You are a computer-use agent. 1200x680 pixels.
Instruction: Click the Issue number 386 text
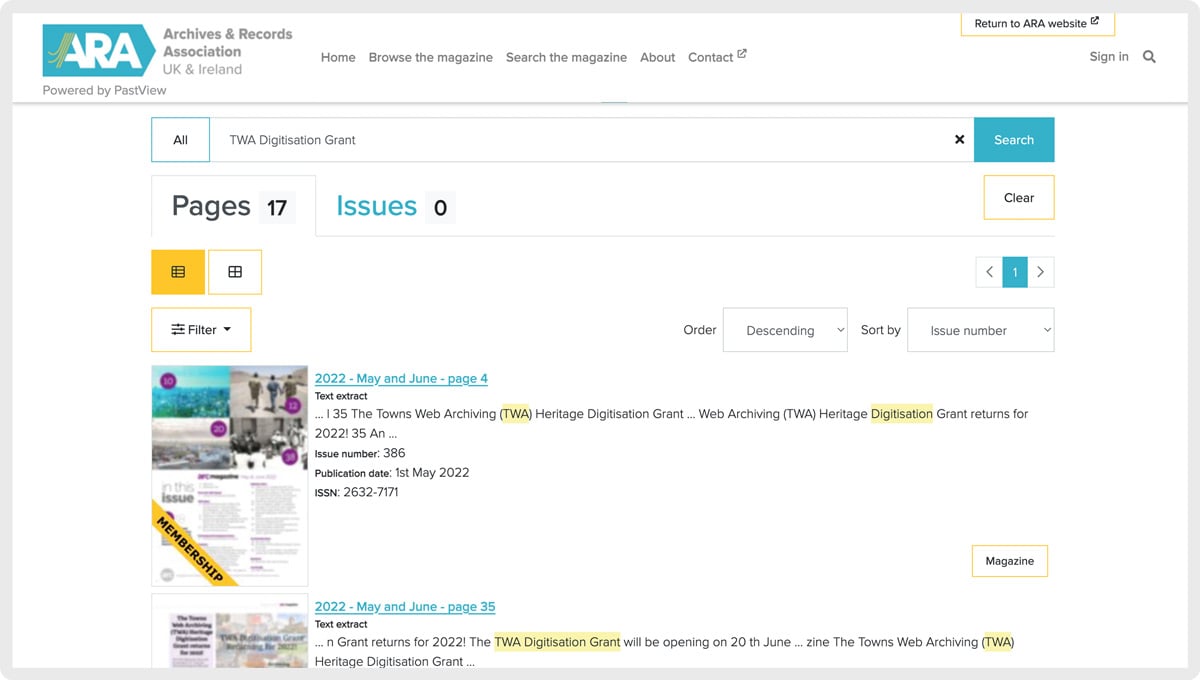pyautogui.click(x=360, y=453)
